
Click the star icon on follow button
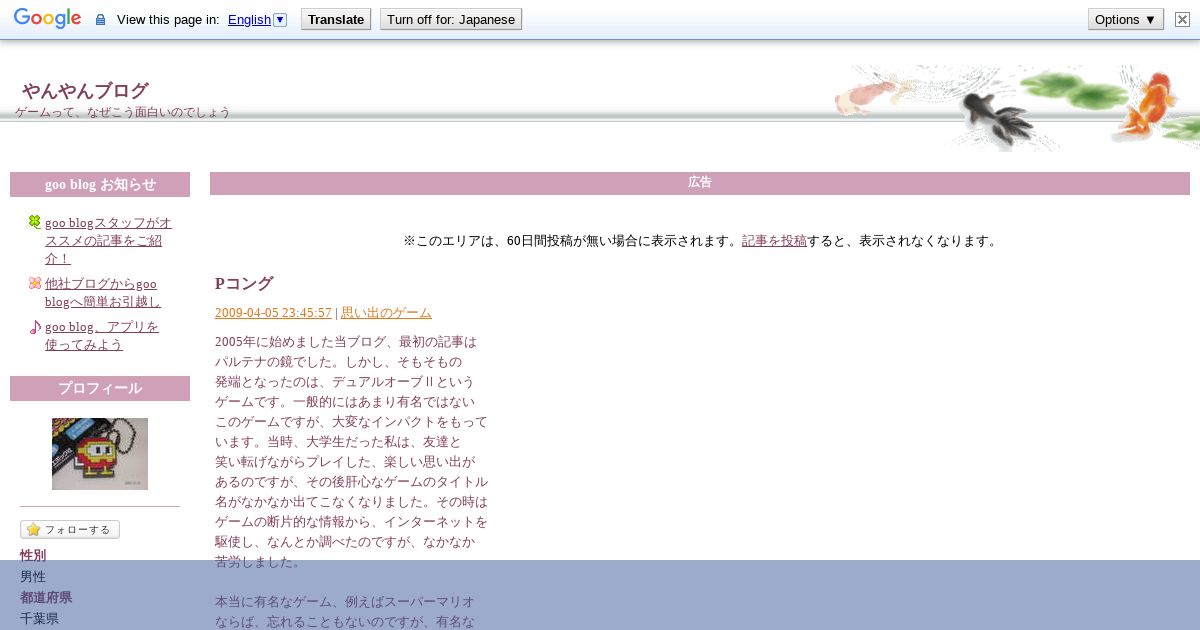[33, 530]
